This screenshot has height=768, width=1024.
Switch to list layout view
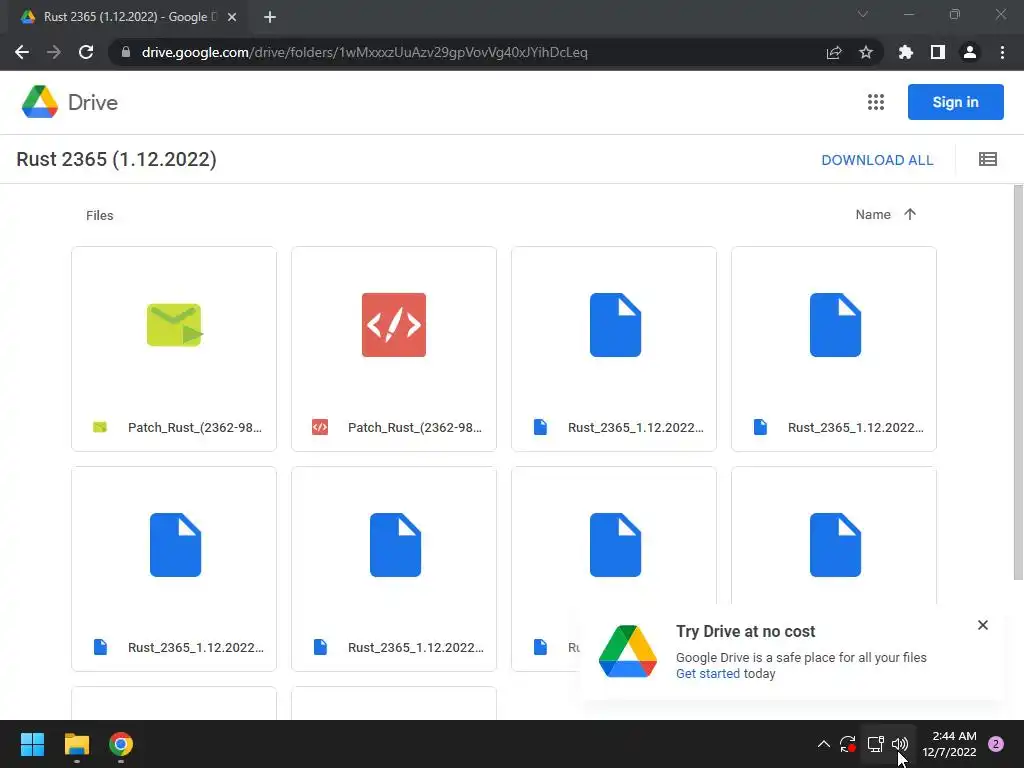point(987,159)
